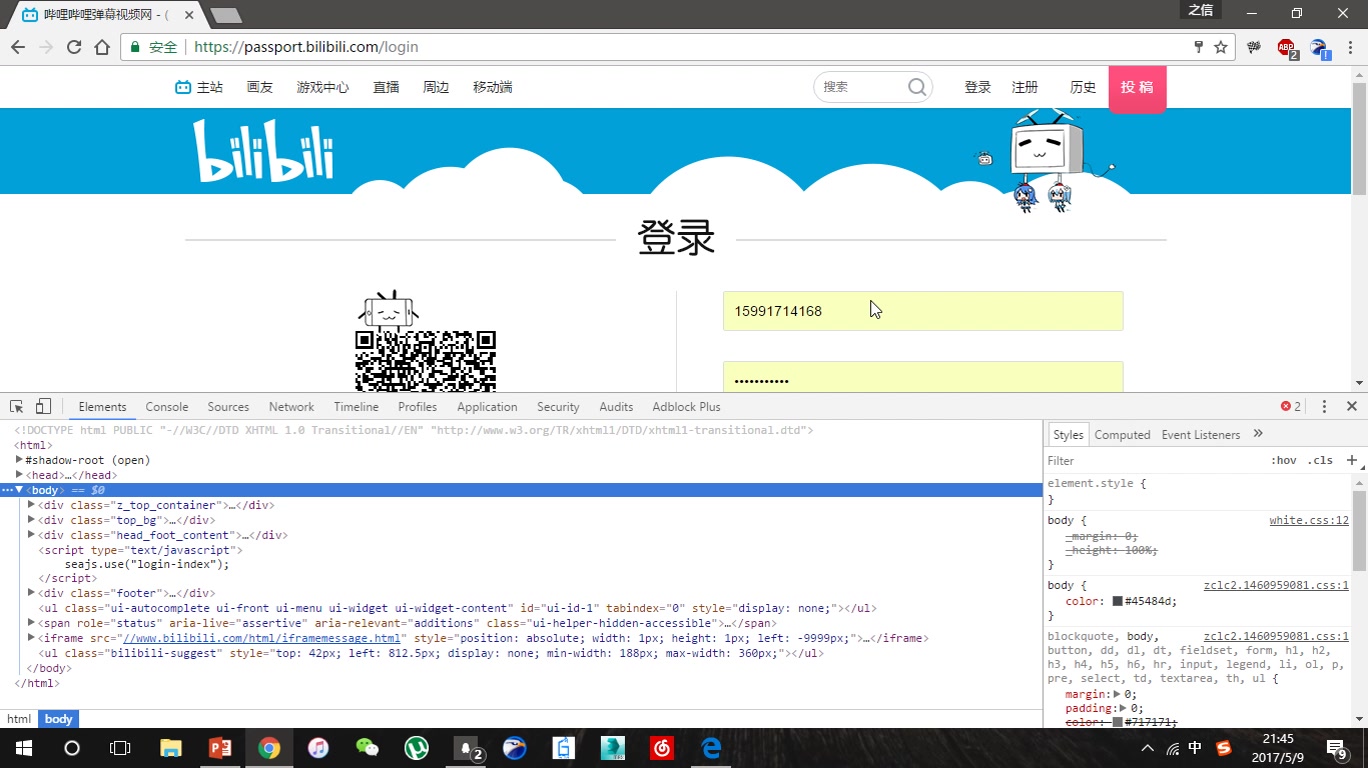Open WeChat from the taskbar
The image size is (1368, 768).
367,748
